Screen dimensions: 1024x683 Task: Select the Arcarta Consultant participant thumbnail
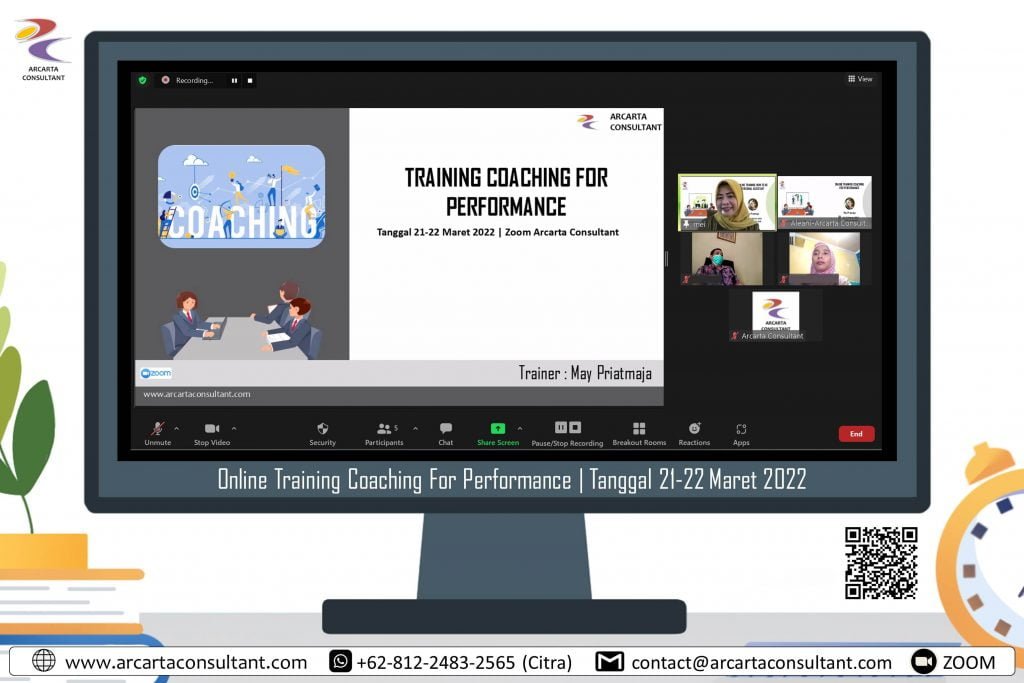coord(775,315)
